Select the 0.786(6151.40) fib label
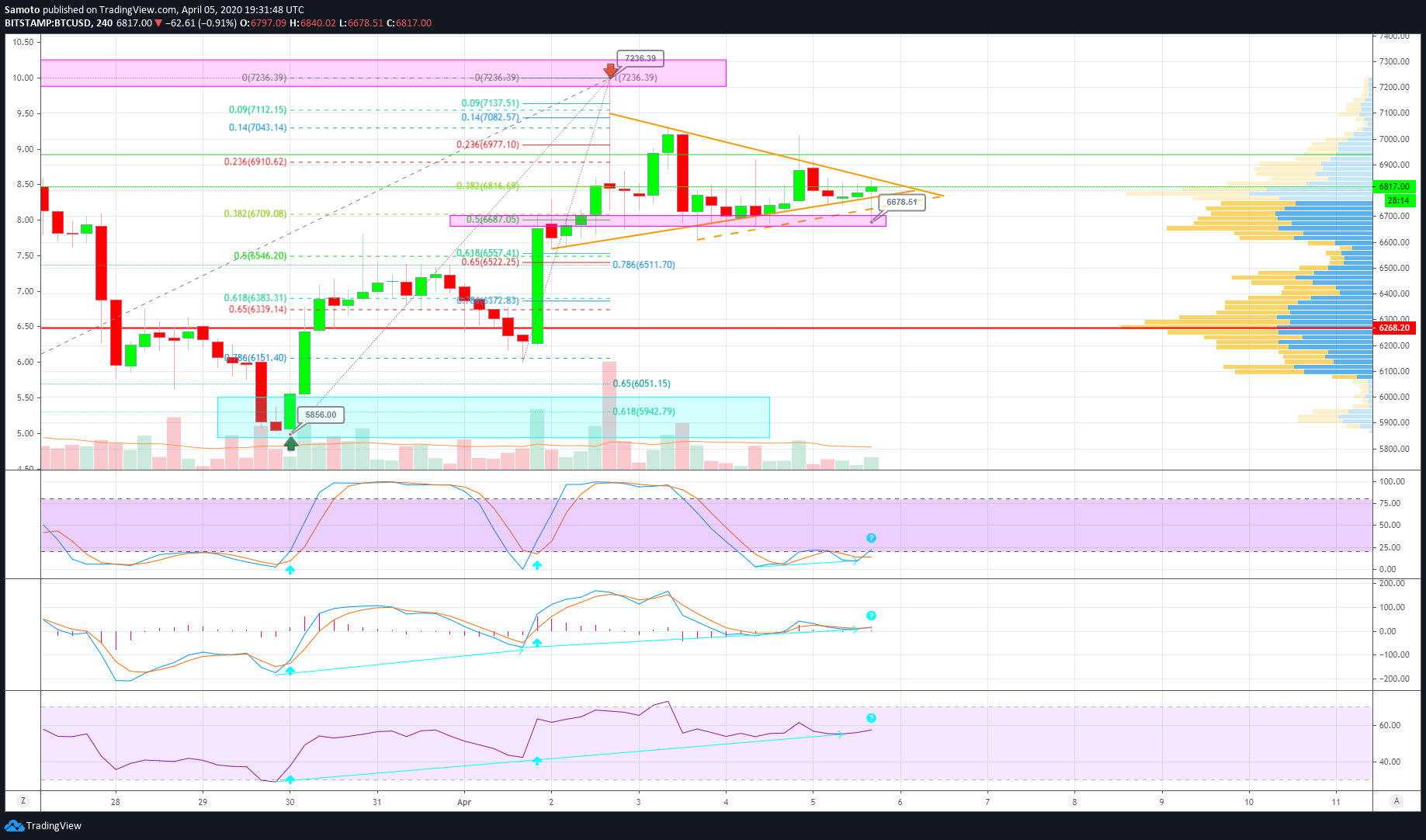 click(255, 358)
